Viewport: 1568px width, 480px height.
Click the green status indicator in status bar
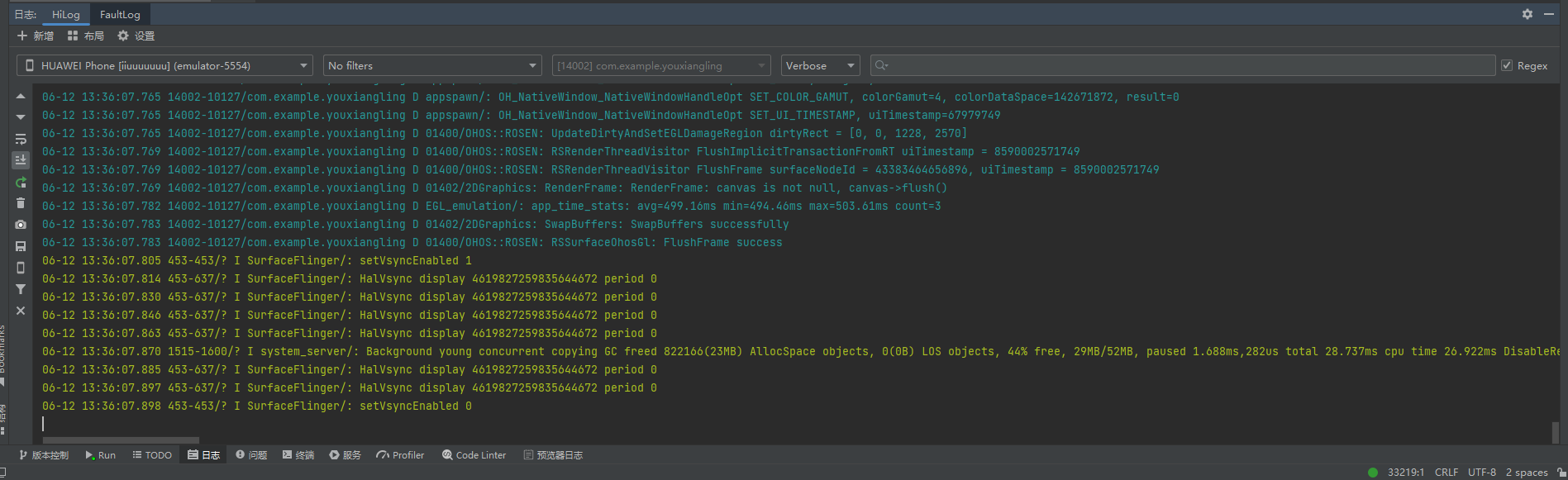[1373, 473]
